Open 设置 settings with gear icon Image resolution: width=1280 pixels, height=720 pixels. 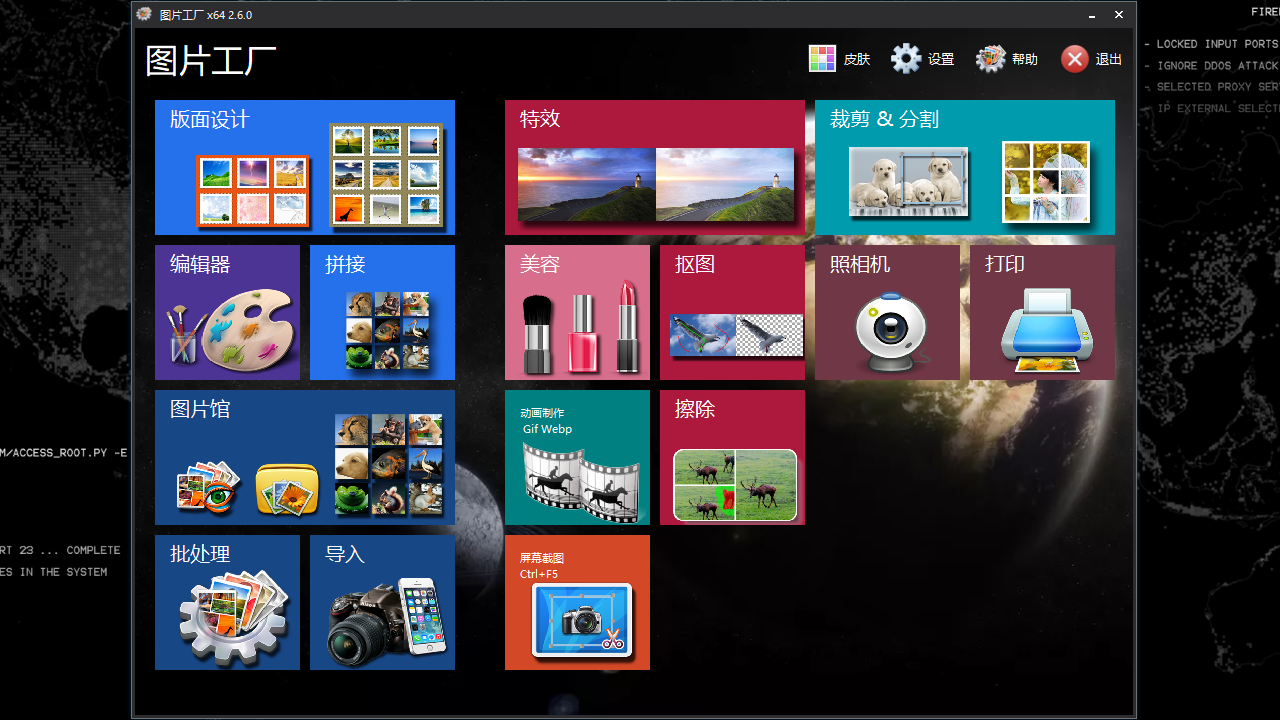pos(922,59)
